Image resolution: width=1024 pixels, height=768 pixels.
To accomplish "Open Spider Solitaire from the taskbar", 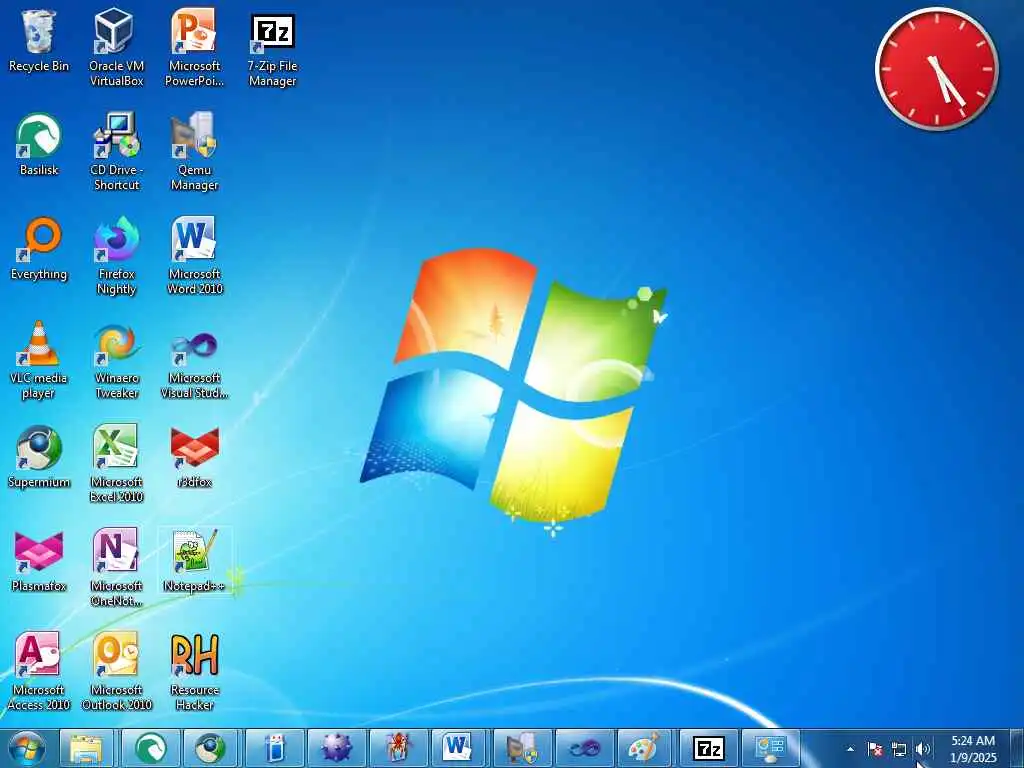I will pos(397,748).
